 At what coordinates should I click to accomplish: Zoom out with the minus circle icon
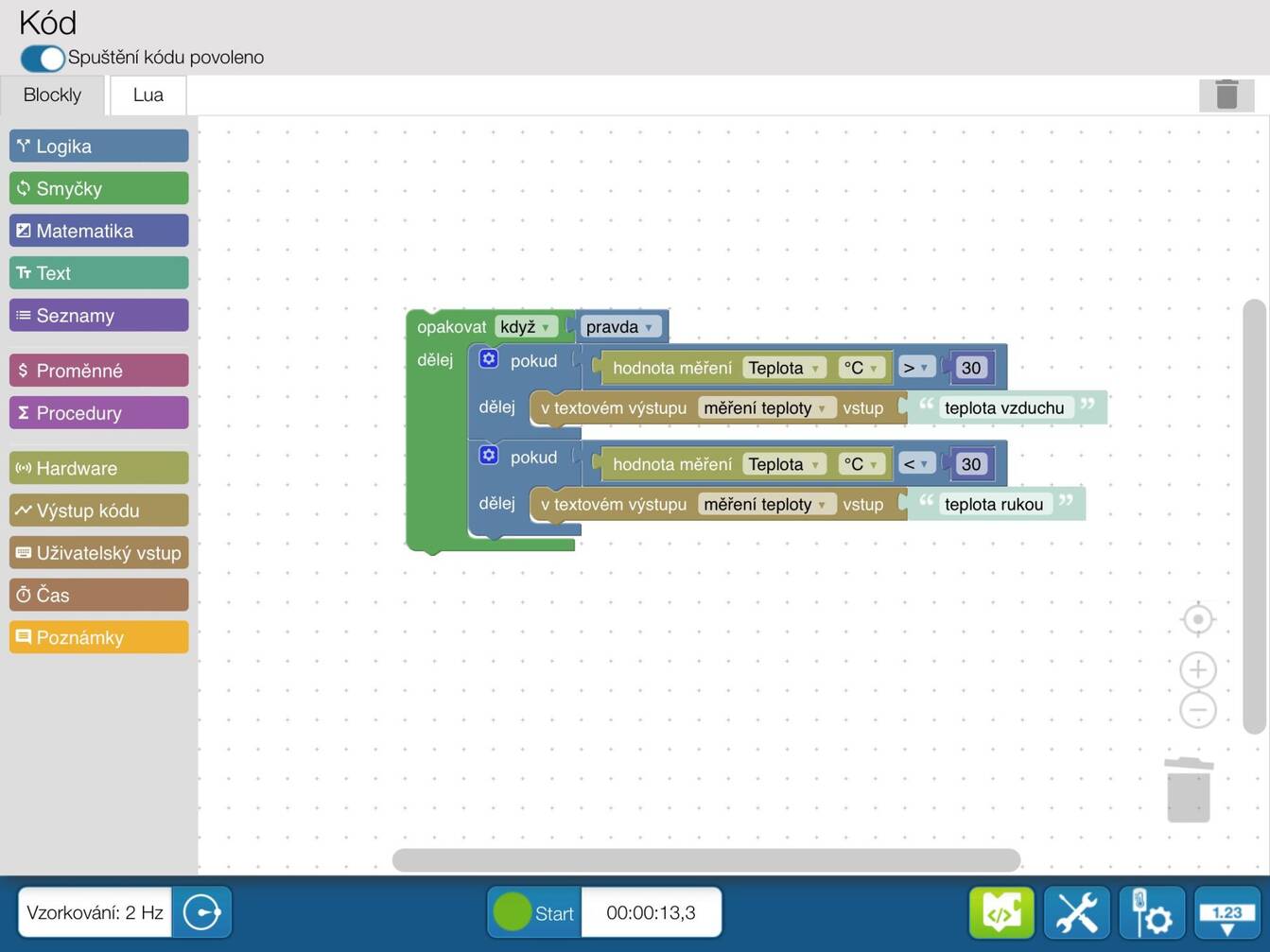point(1198,710)
